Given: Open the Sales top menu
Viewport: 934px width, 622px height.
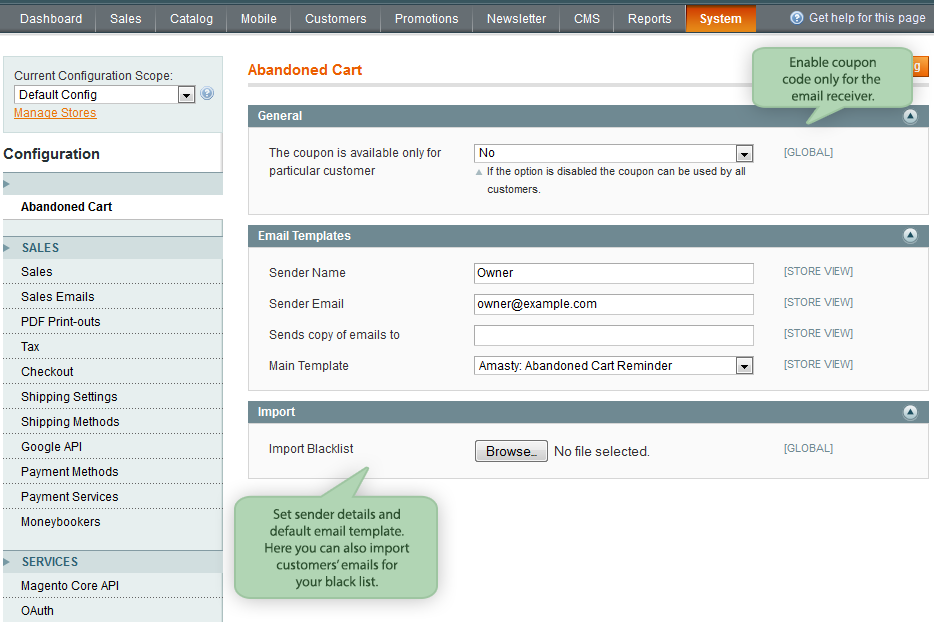Looking at the screenshot, I should pos(126,18).
